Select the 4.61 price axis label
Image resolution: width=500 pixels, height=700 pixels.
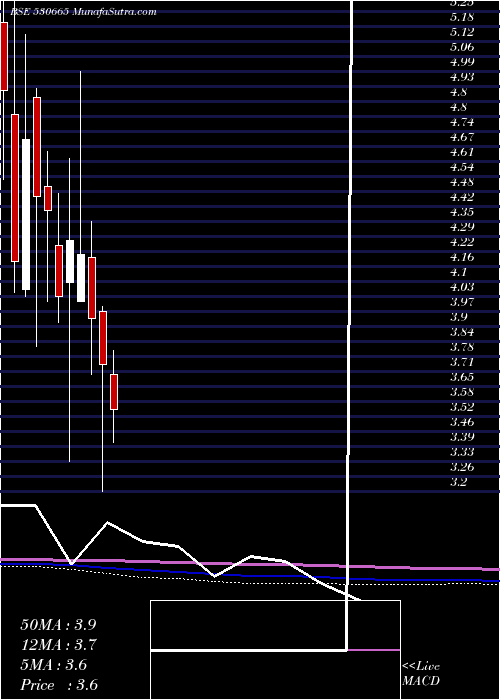[x=462, y=152]
